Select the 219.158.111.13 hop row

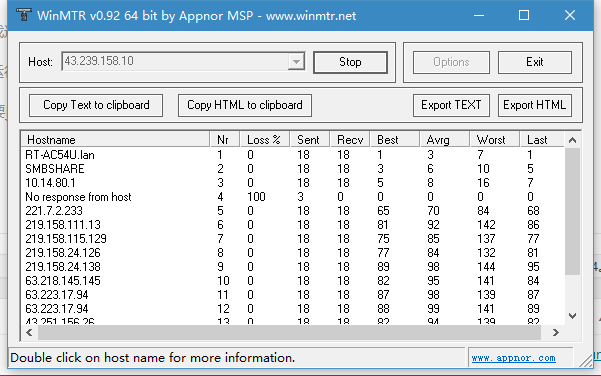[x=292, y=225]
